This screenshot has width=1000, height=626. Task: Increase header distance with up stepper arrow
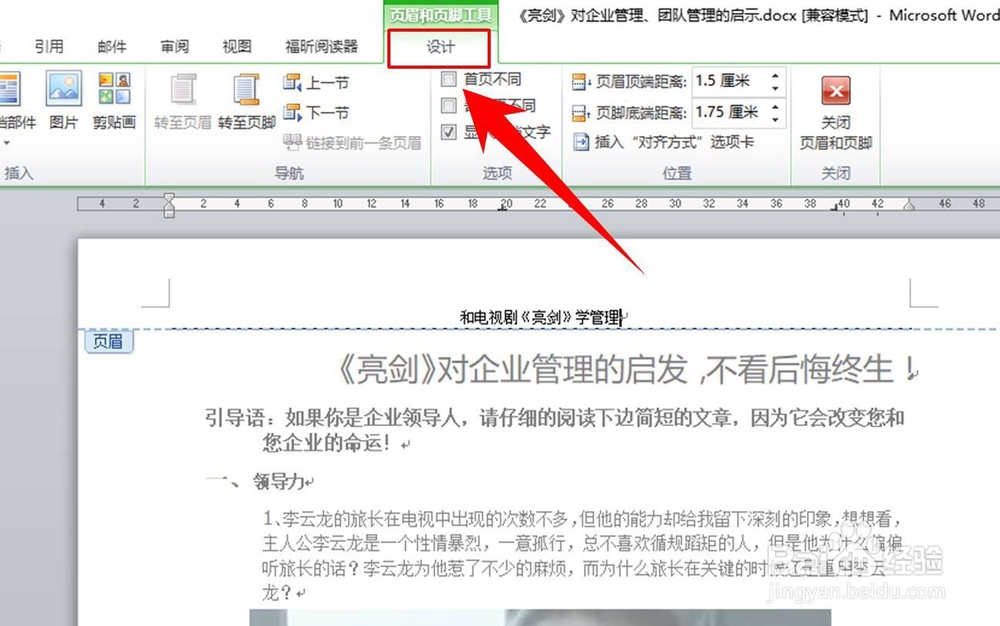(774, 76)
